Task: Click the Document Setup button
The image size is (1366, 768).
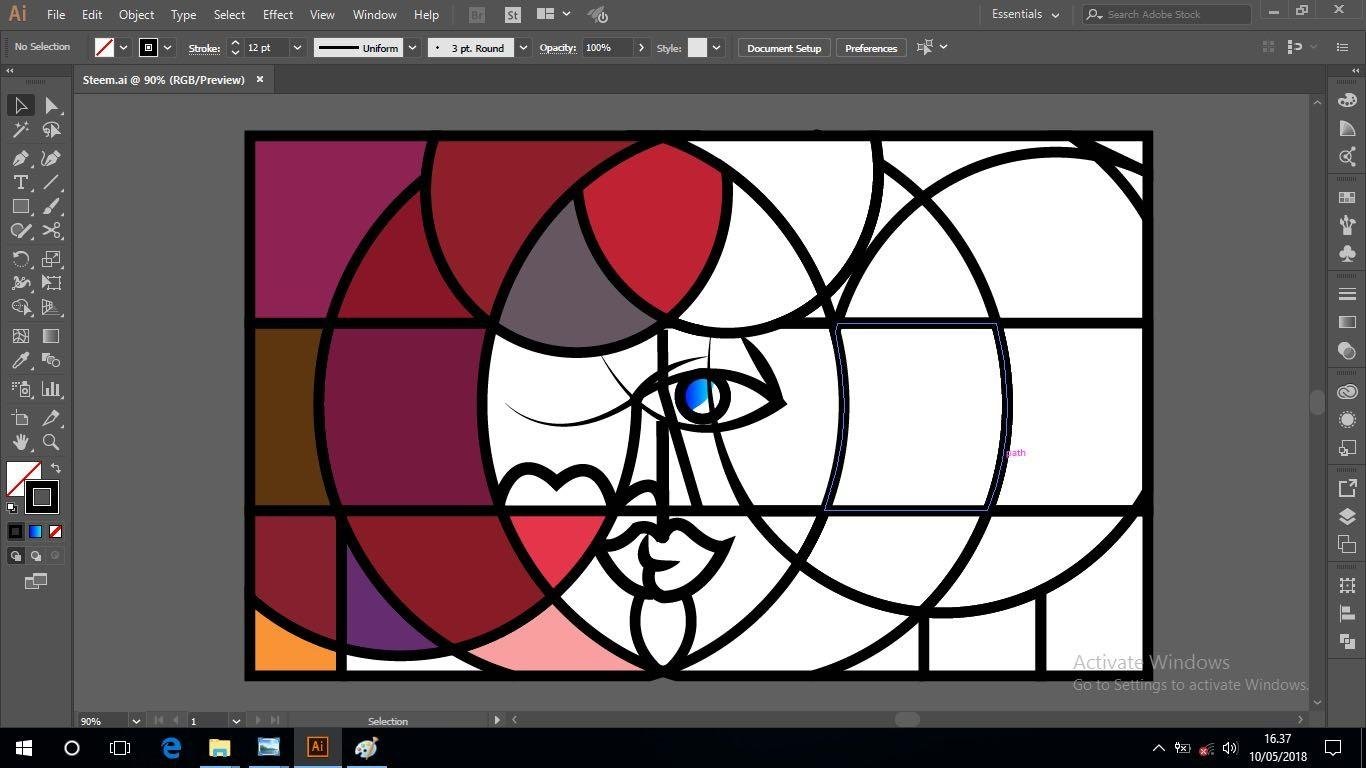Action: (x=784, y=48)
